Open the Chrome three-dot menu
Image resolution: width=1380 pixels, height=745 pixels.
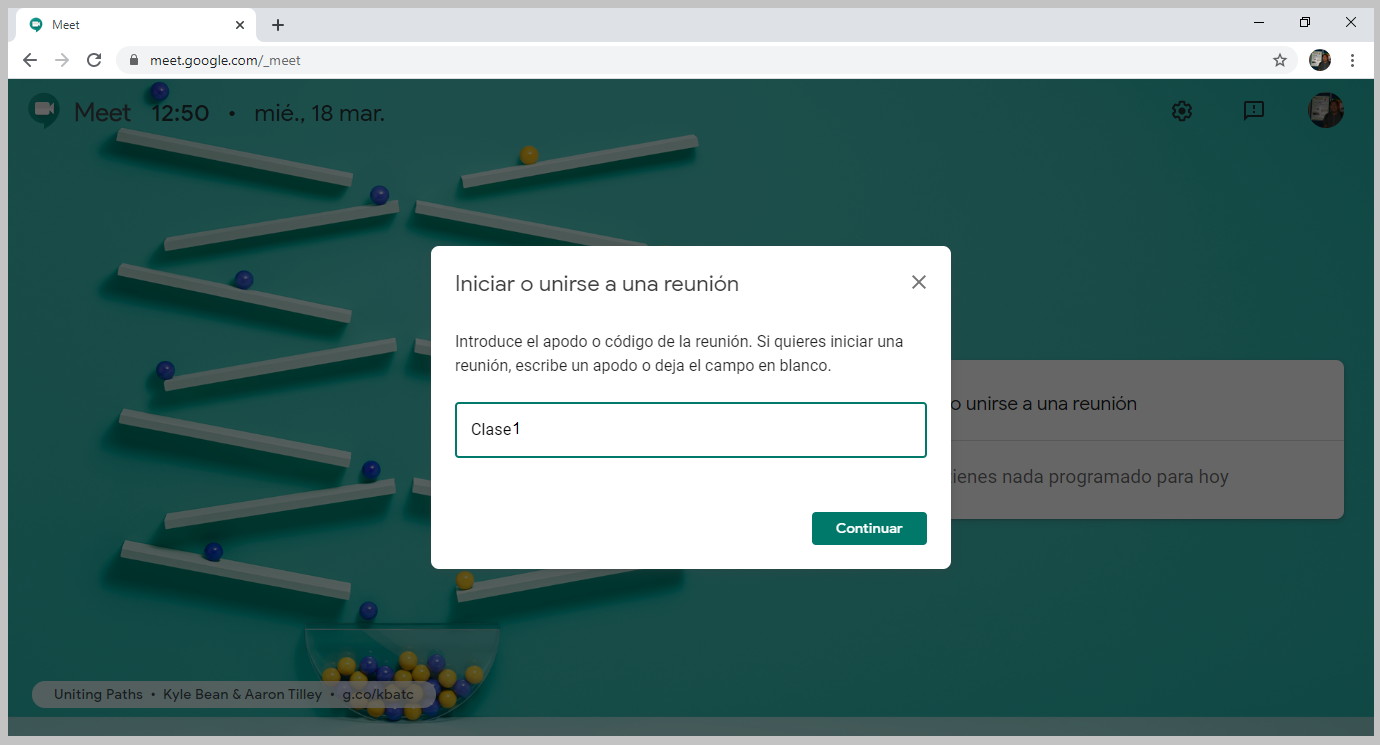(x=1352, y=60)
